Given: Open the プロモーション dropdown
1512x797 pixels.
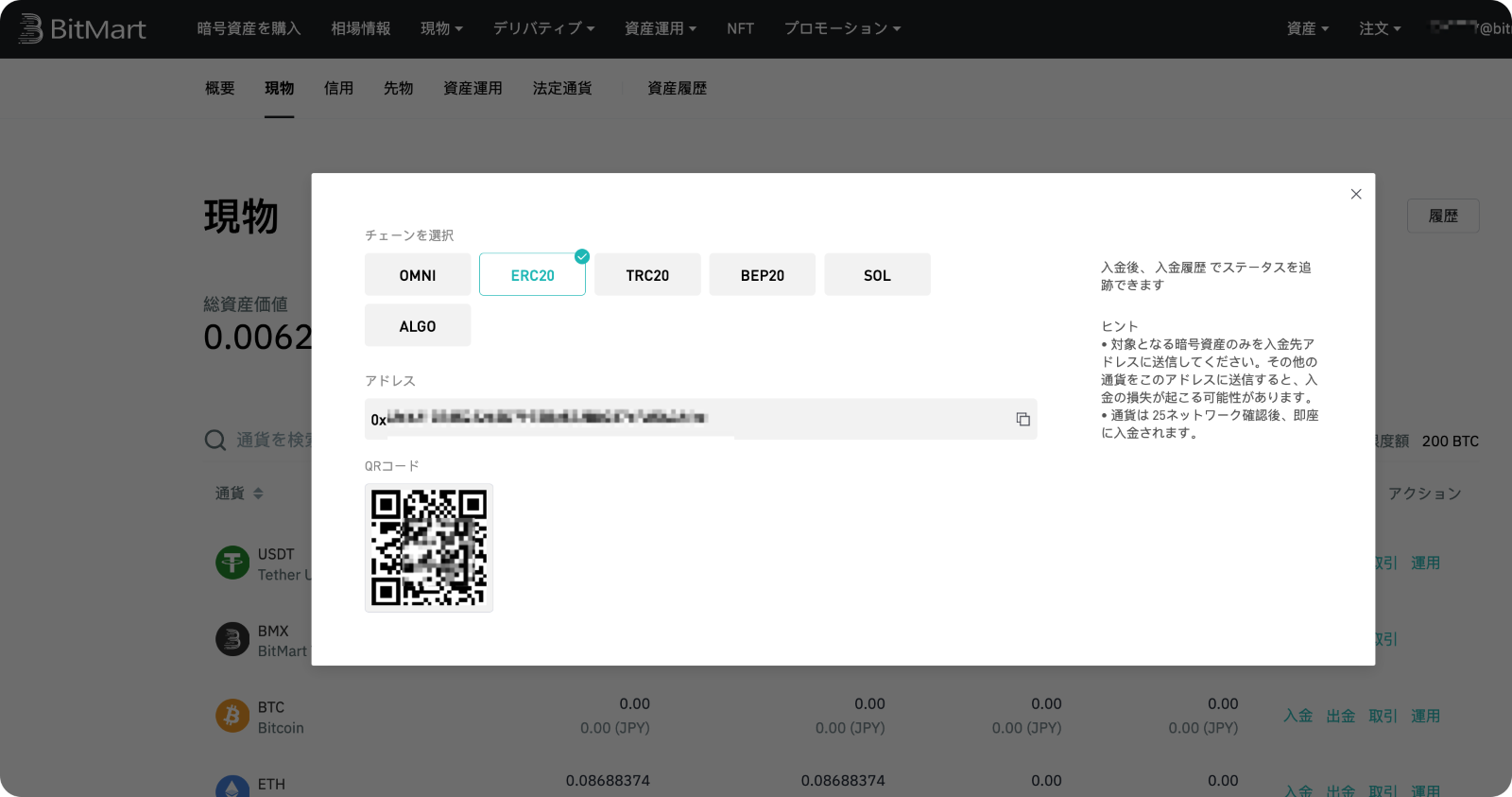Looking at the screenshot, I should tap(842, 28).
